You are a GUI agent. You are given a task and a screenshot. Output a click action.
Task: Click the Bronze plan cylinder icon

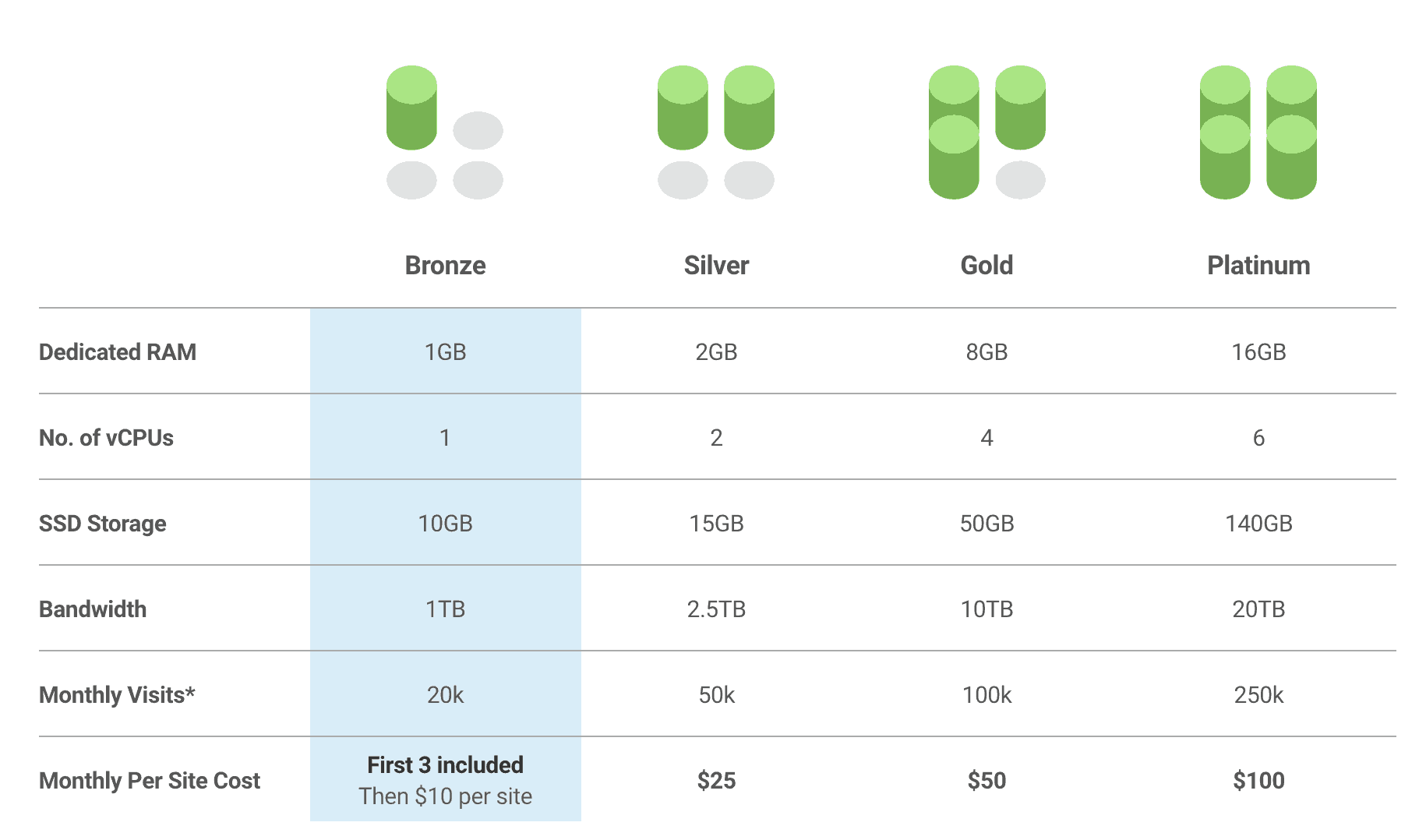(x=445, y=132)
